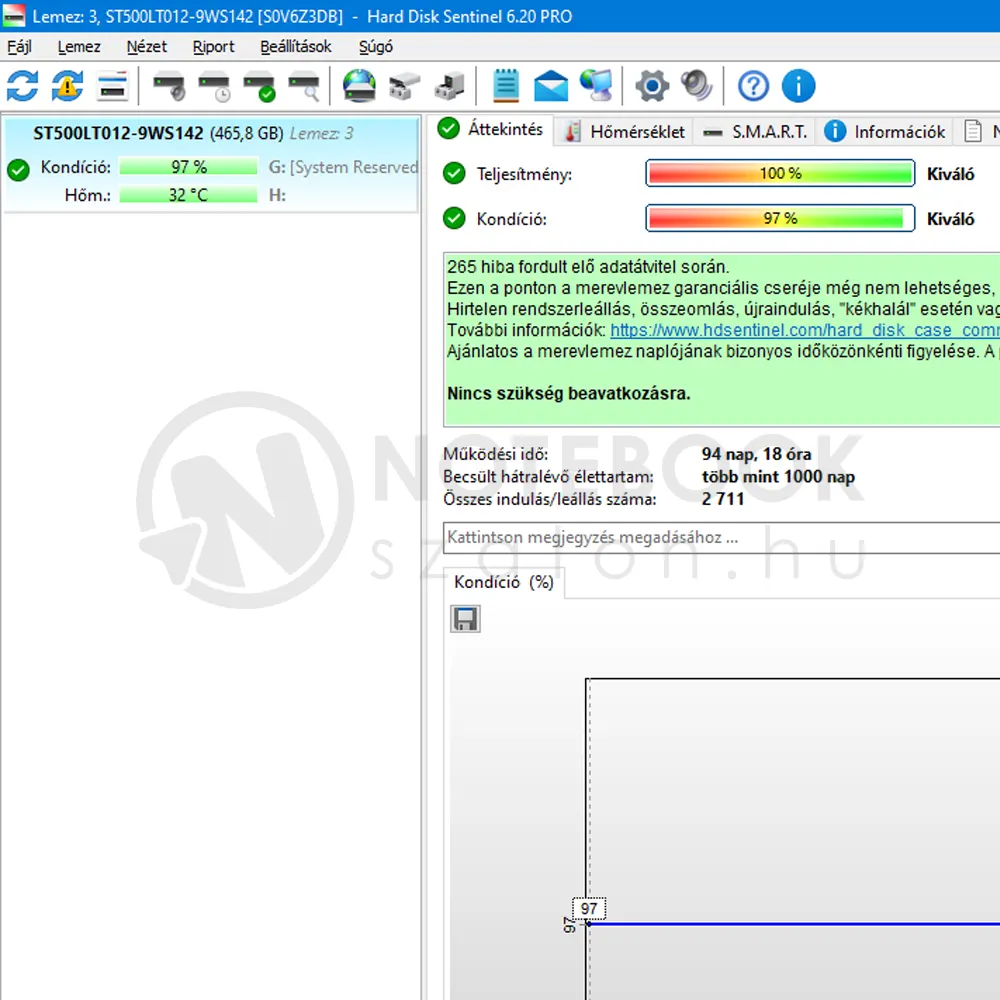The height and width of the screenshot is (1000, 1000).
Task: Save the chart using the floppy disk icon
Action: (x=465, y=619)
